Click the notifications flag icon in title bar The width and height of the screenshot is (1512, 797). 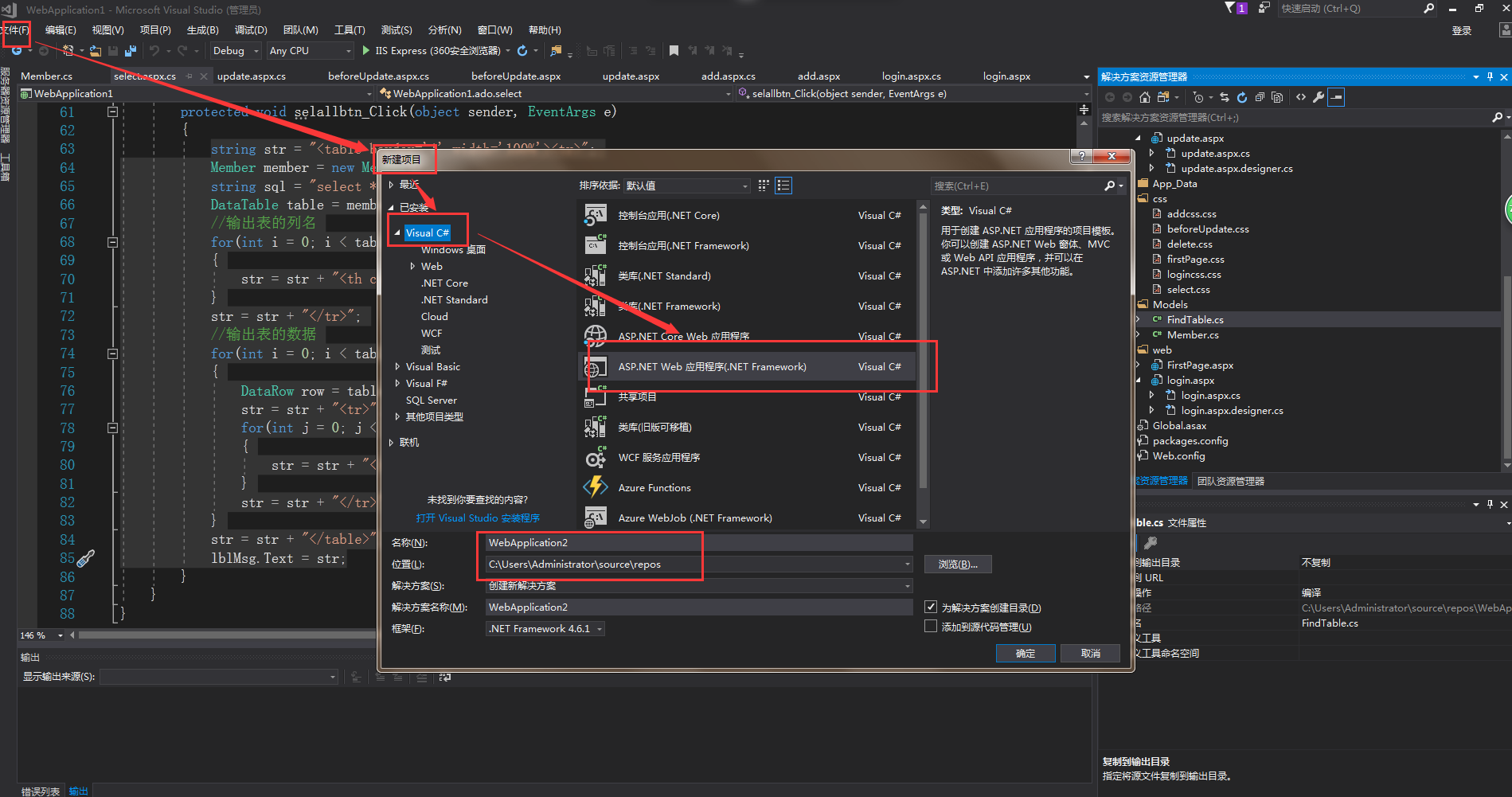click(1230, 8)
